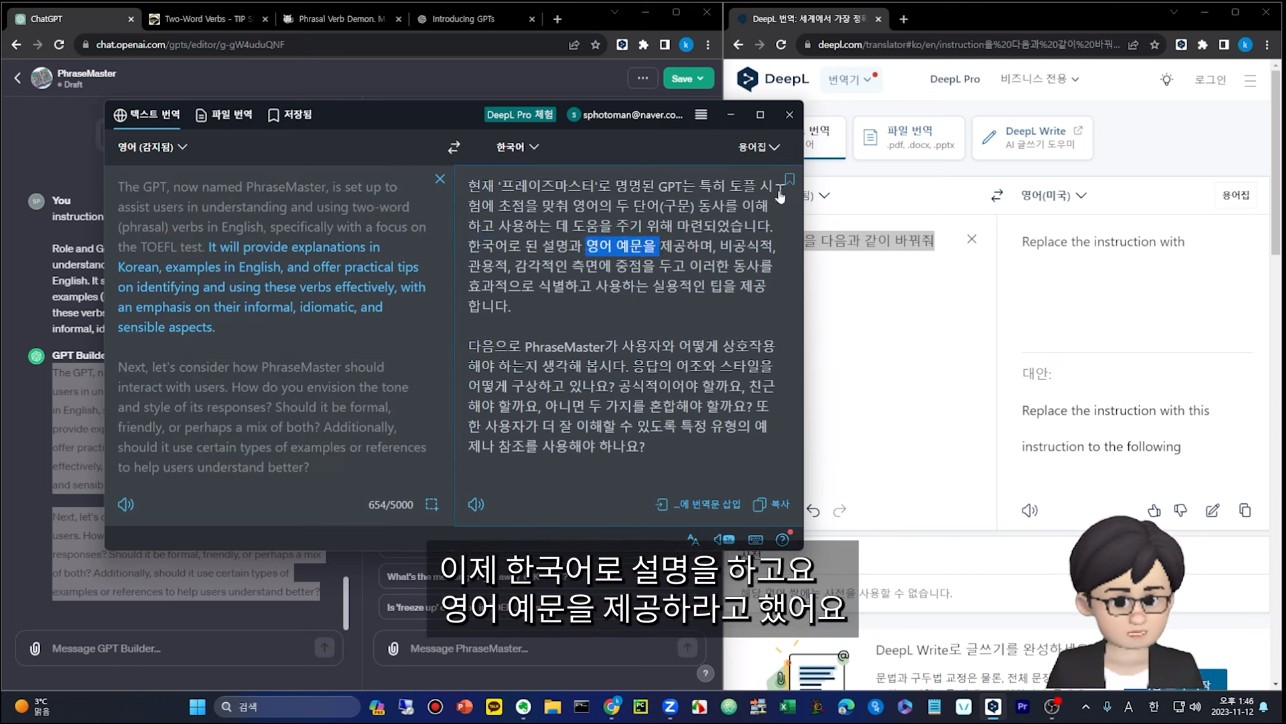Open 영어(미국) target language dropdown
1286x724 pixels.
[x=1054, y=195]
